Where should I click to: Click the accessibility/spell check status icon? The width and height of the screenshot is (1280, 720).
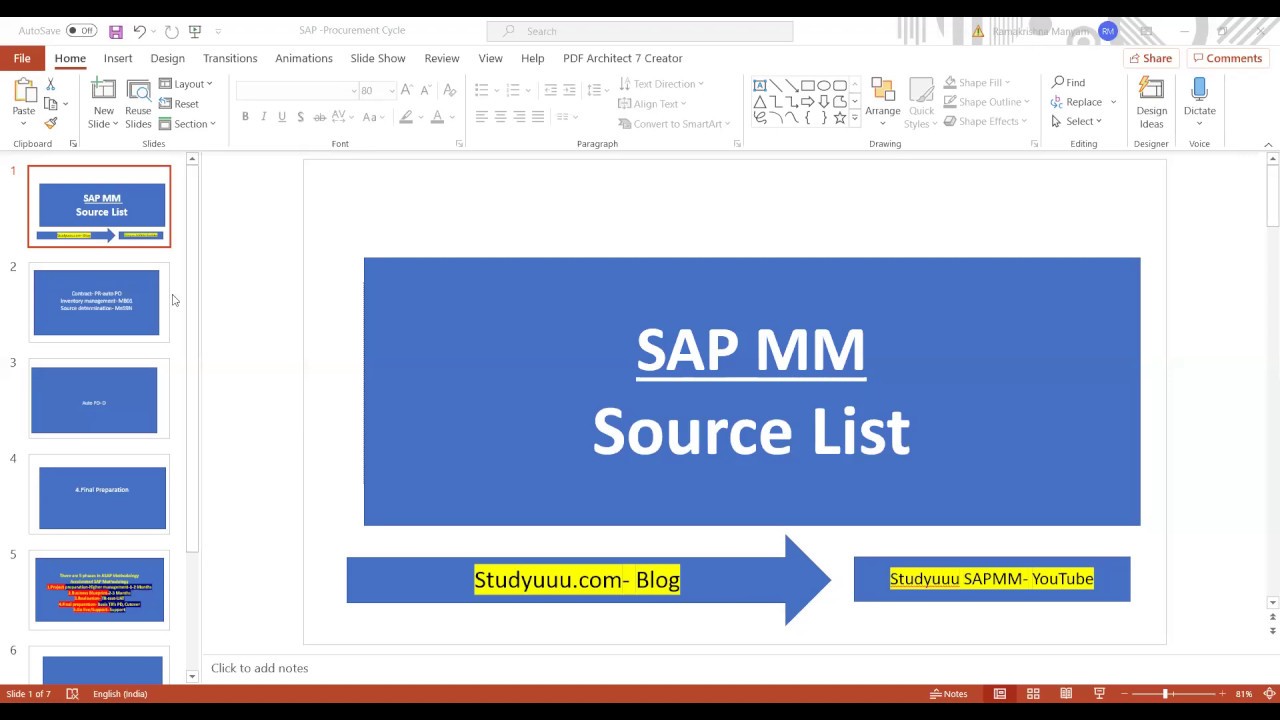pyautogui.click(x=72, y=694)
